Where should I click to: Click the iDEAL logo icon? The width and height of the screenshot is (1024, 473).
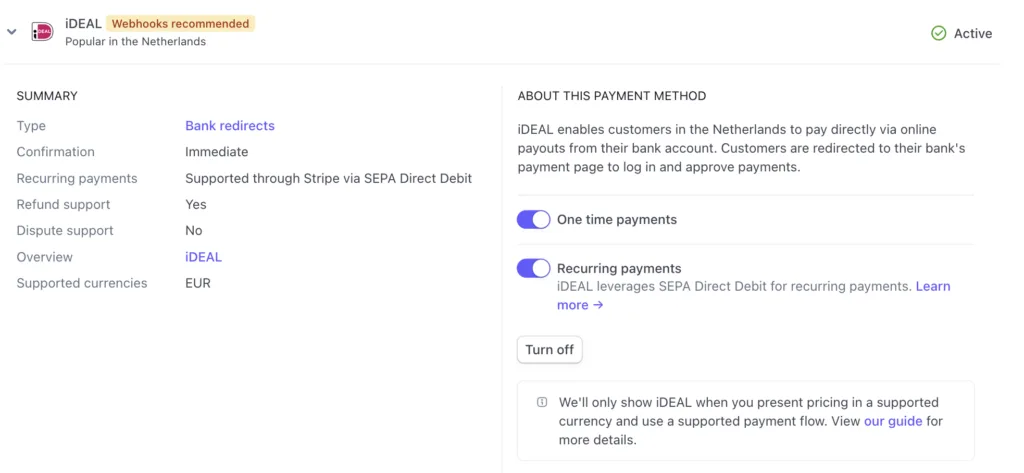[42, 31]
